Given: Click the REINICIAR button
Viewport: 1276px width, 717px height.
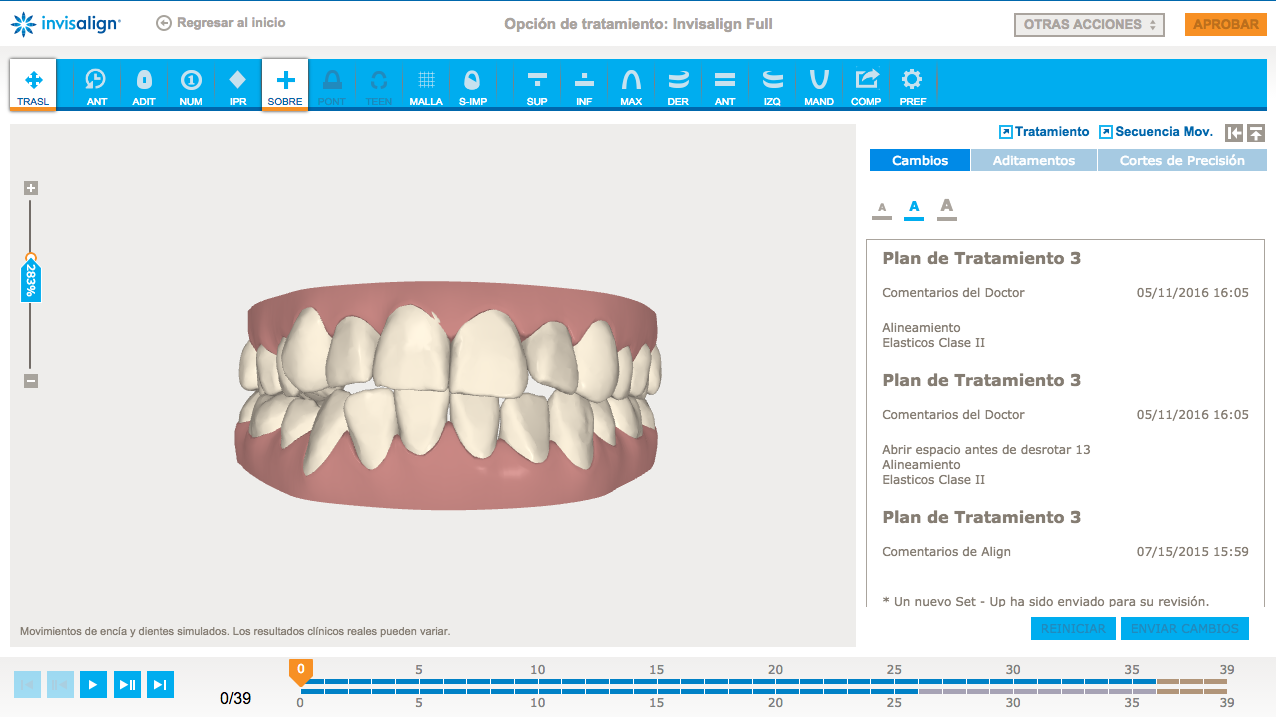Looking at the screenshot, I should [x=1073, y=629].
